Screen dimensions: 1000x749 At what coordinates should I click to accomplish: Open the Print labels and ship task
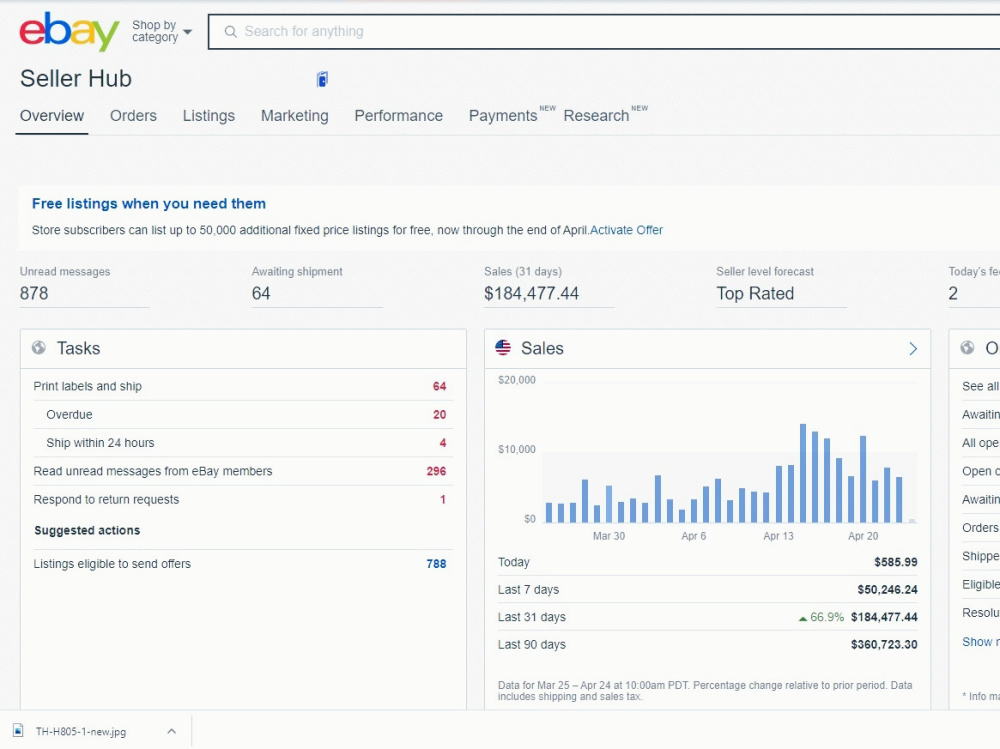click(240, 387)
